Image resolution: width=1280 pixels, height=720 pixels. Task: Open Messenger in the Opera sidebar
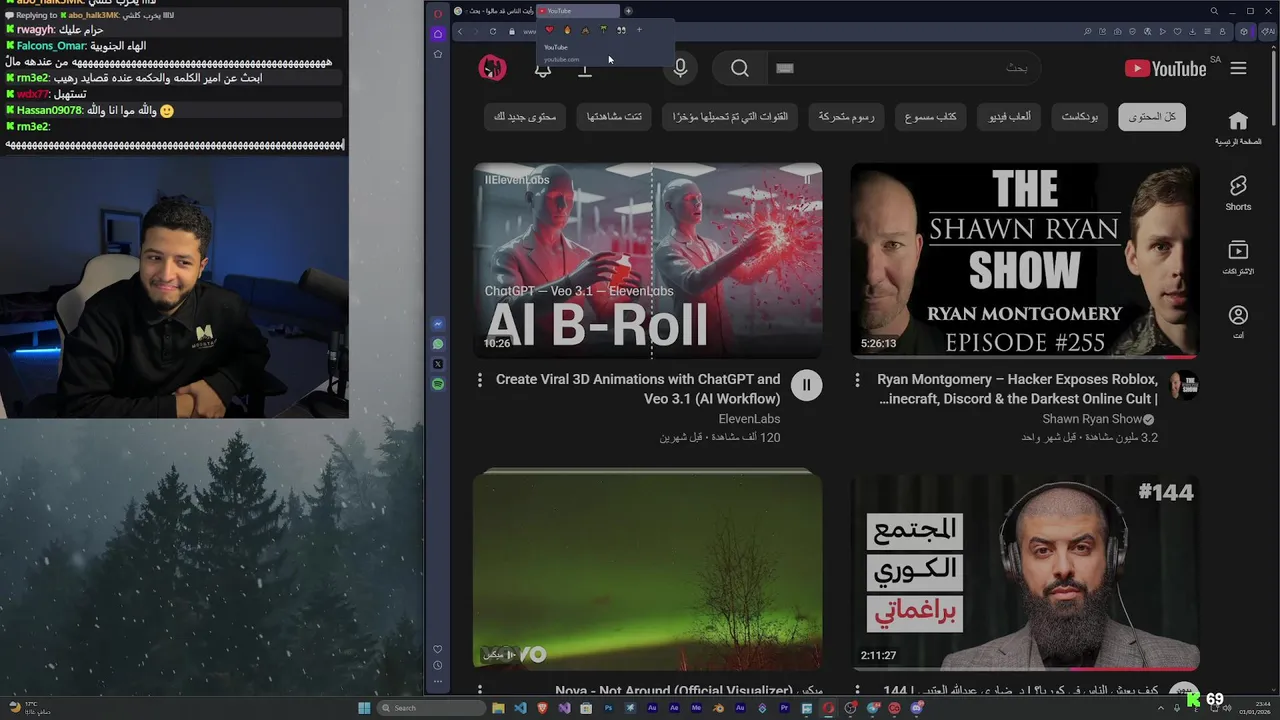click(x=438, y=324)
